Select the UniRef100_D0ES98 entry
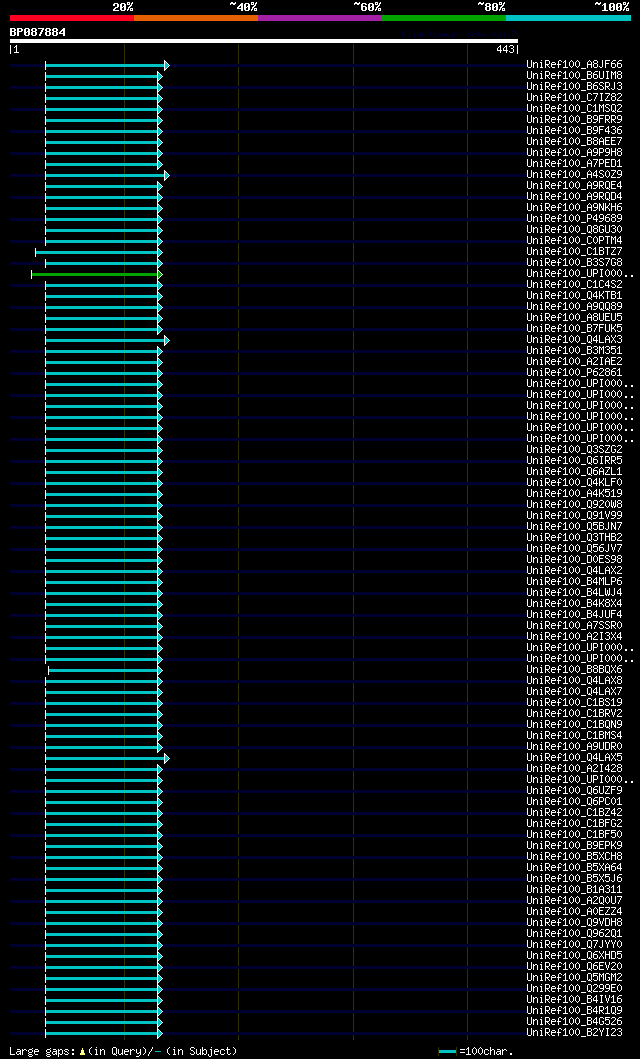Image resolution: width=640 pixels, height=1059 pixels. 575,559
